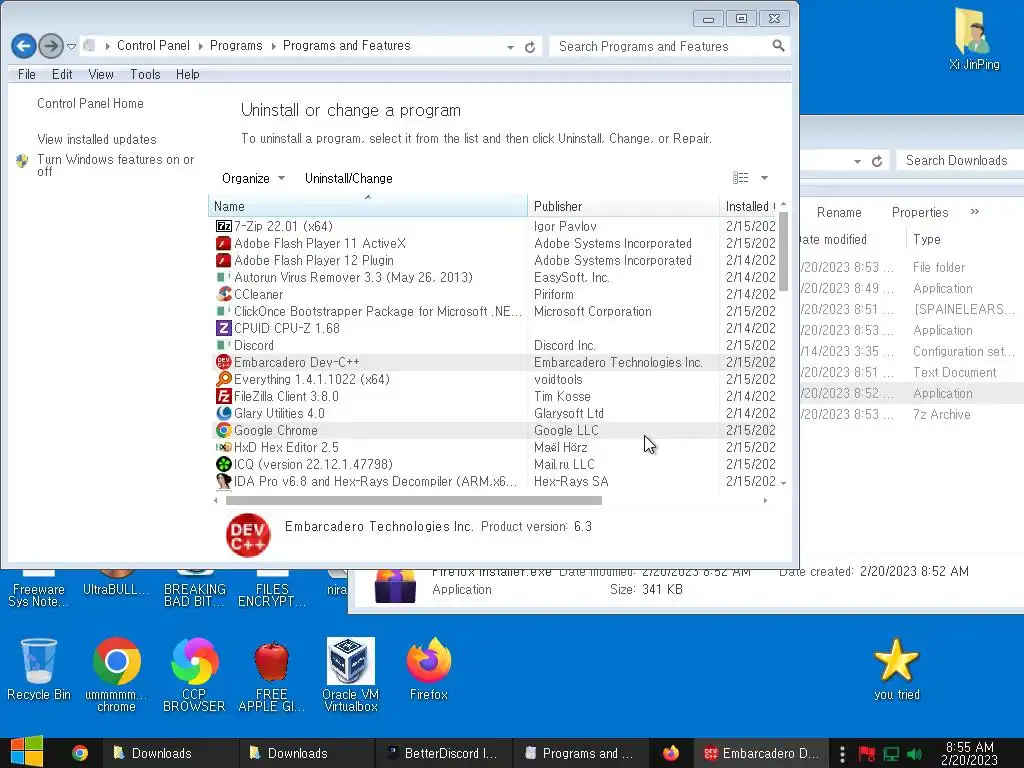The height and width of the screenshot is (768, 1024).
Task: Select the Glary Utilities 4.0 icon
Action: 223,413
